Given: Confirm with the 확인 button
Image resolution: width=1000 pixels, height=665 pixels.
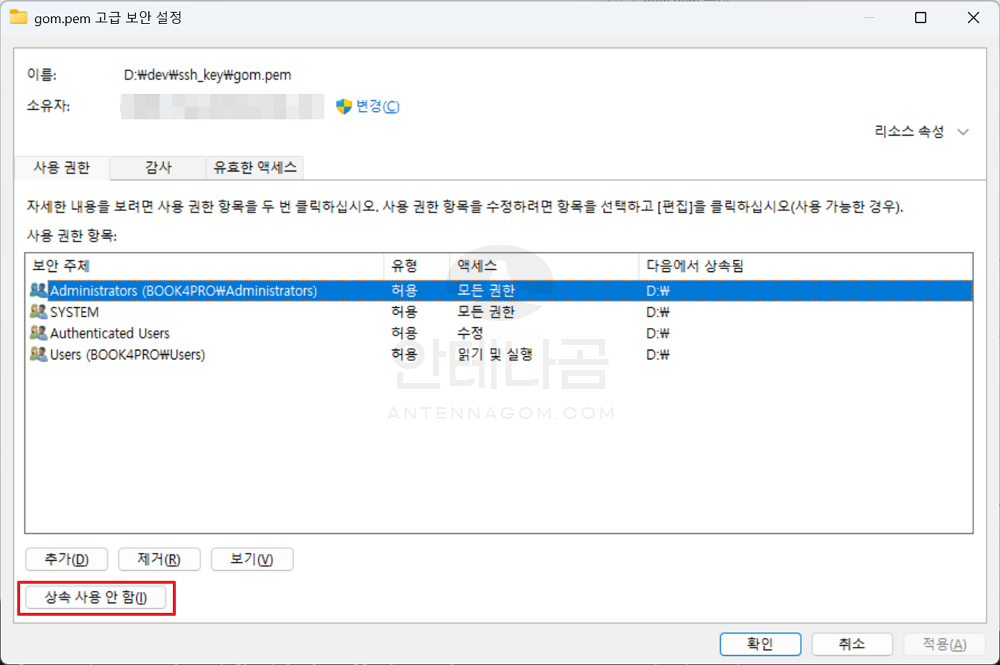Looking at the screenshot, I should (x=760, y=645).
